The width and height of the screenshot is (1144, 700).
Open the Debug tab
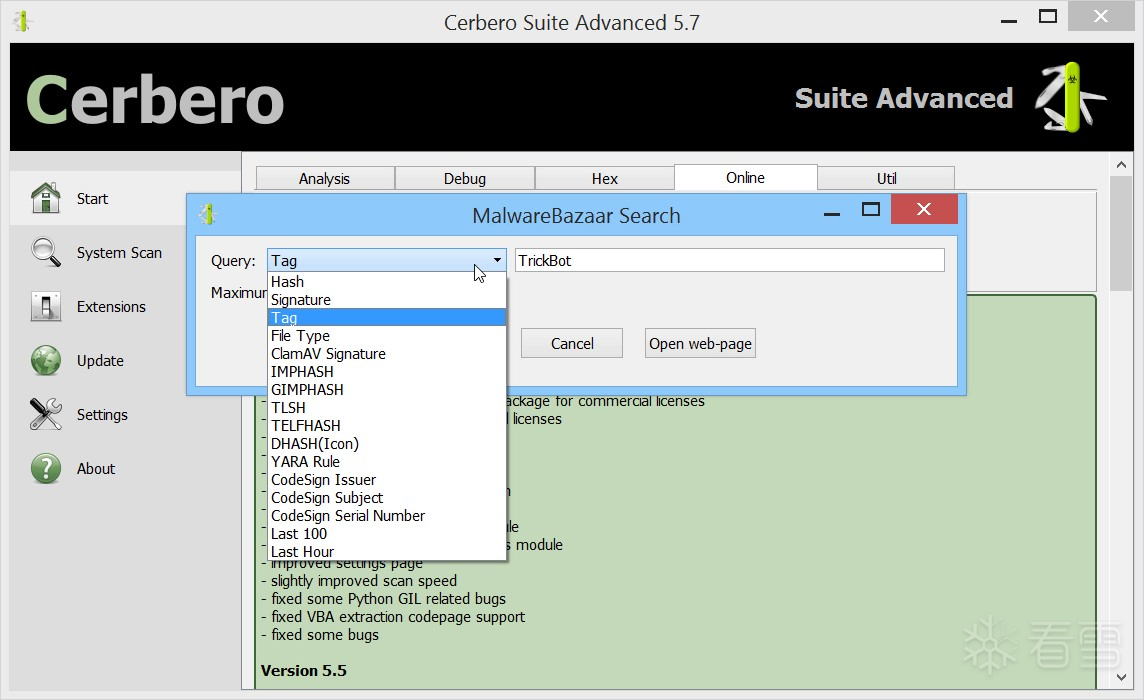pyautogui.click(x=465, y=179)
